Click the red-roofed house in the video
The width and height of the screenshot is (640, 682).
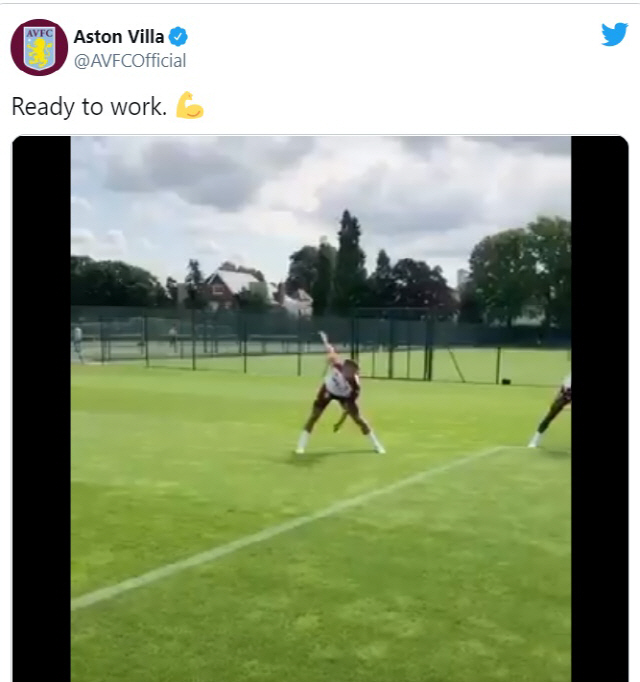click(229, 286)
